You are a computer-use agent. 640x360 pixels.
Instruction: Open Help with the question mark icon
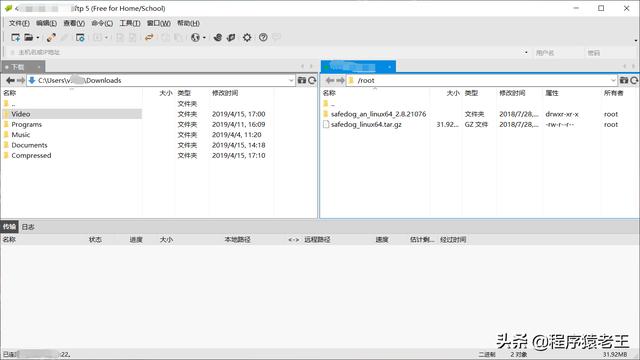click(x=263, y=38)
